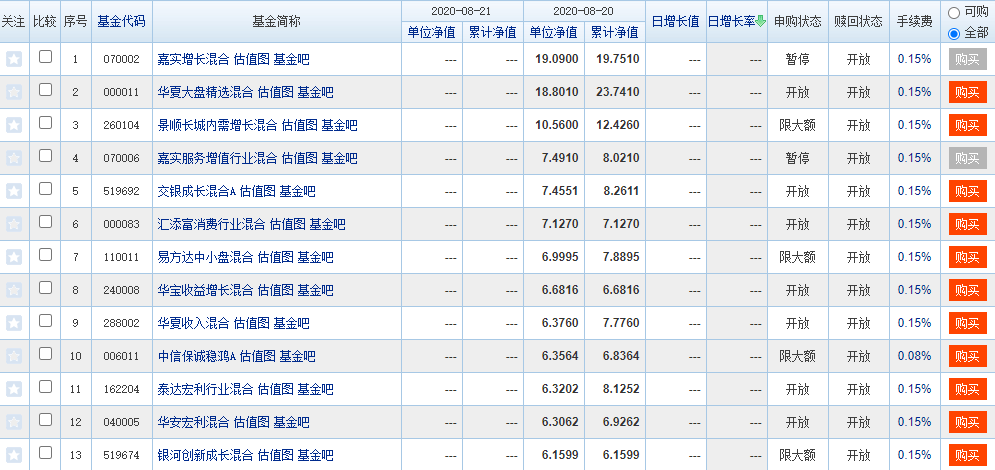The image size is (995, 470).
Task: Tick compare checkbox for fund 070006
Action: tap(45, 156)
